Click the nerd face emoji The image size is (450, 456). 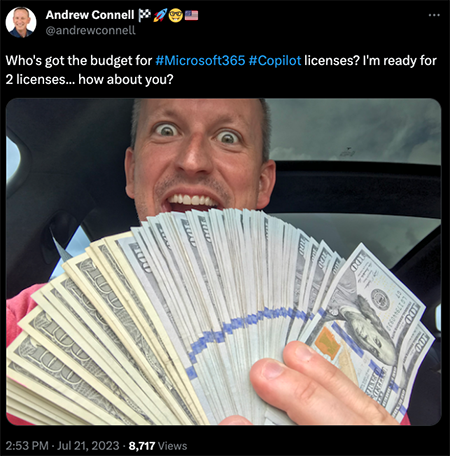[175, 15]
